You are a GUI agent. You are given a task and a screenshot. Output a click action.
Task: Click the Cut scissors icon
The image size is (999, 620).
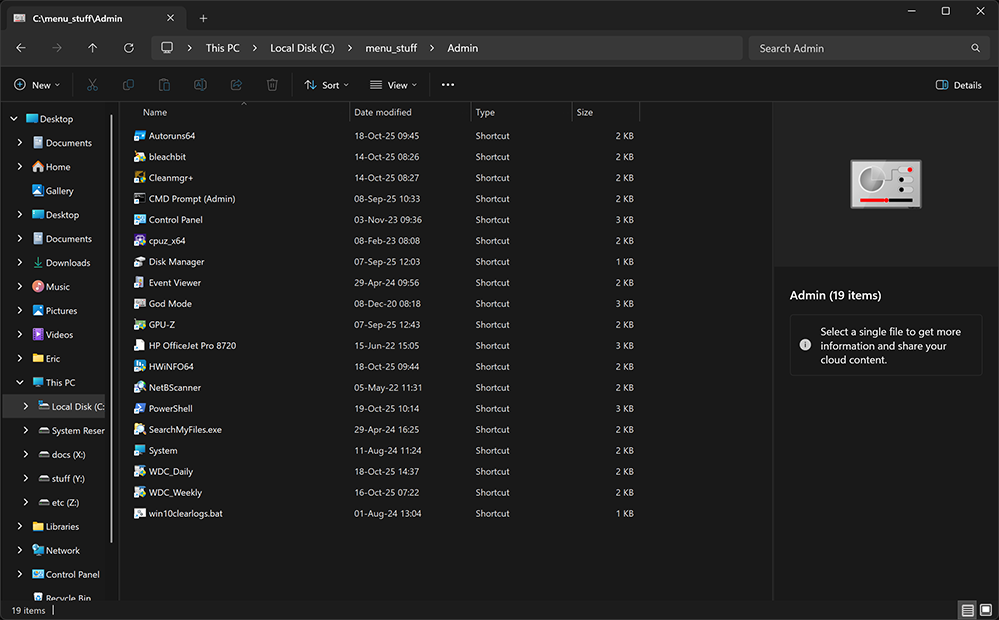(x=92, y=85)
